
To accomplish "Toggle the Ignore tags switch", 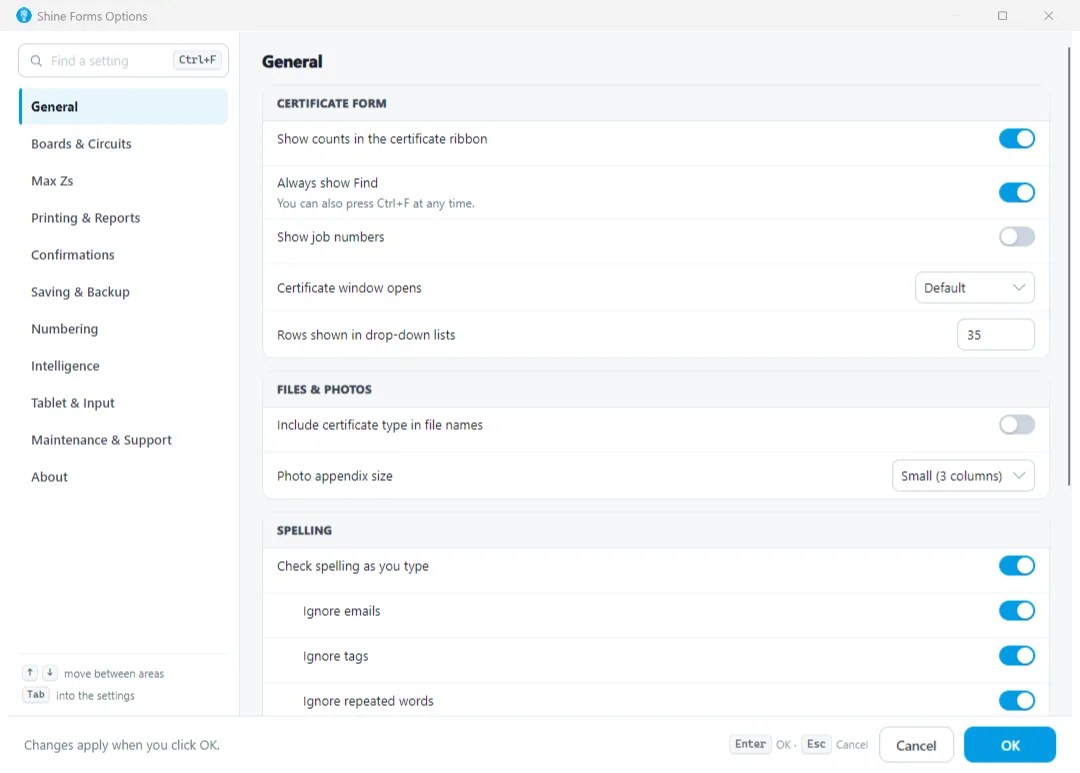I will [1017, 656].
